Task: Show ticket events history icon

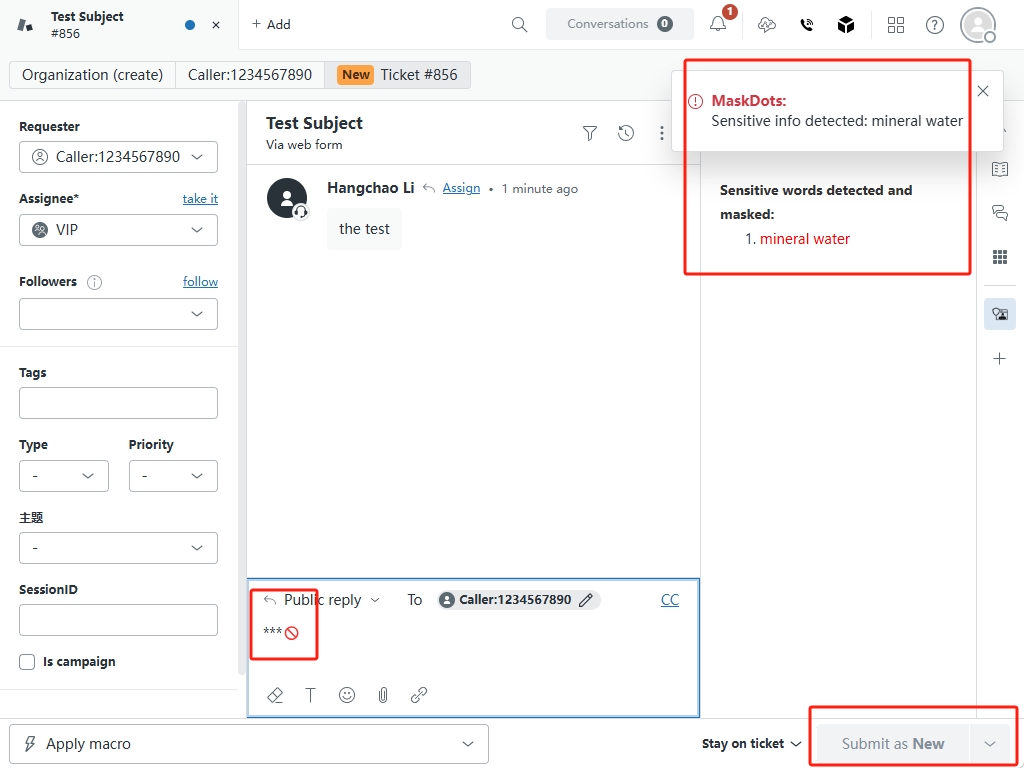Action: pos(626,133)
